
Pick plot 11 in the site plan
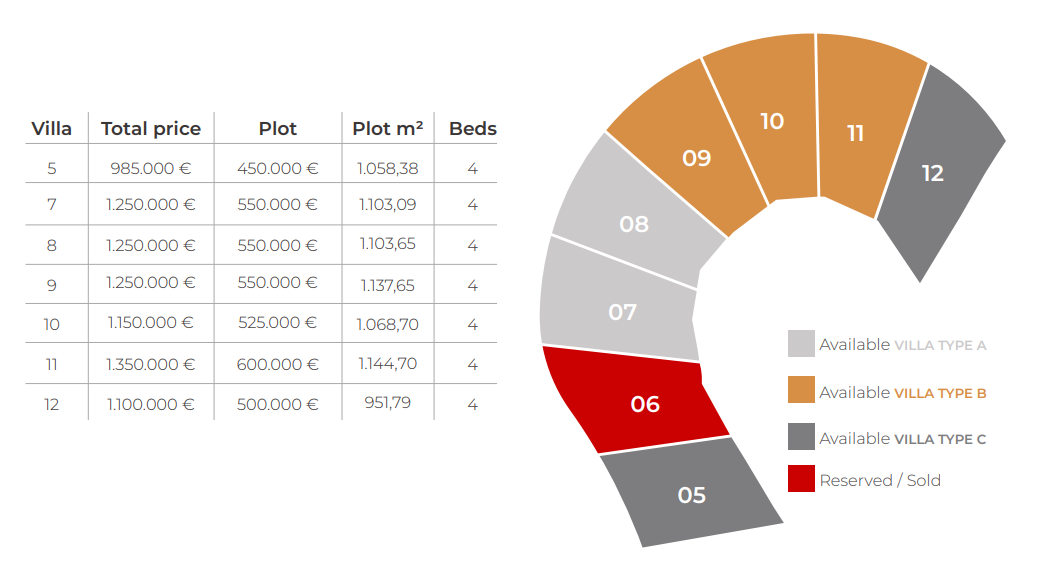pyautogui.click(x=855, y=133)
